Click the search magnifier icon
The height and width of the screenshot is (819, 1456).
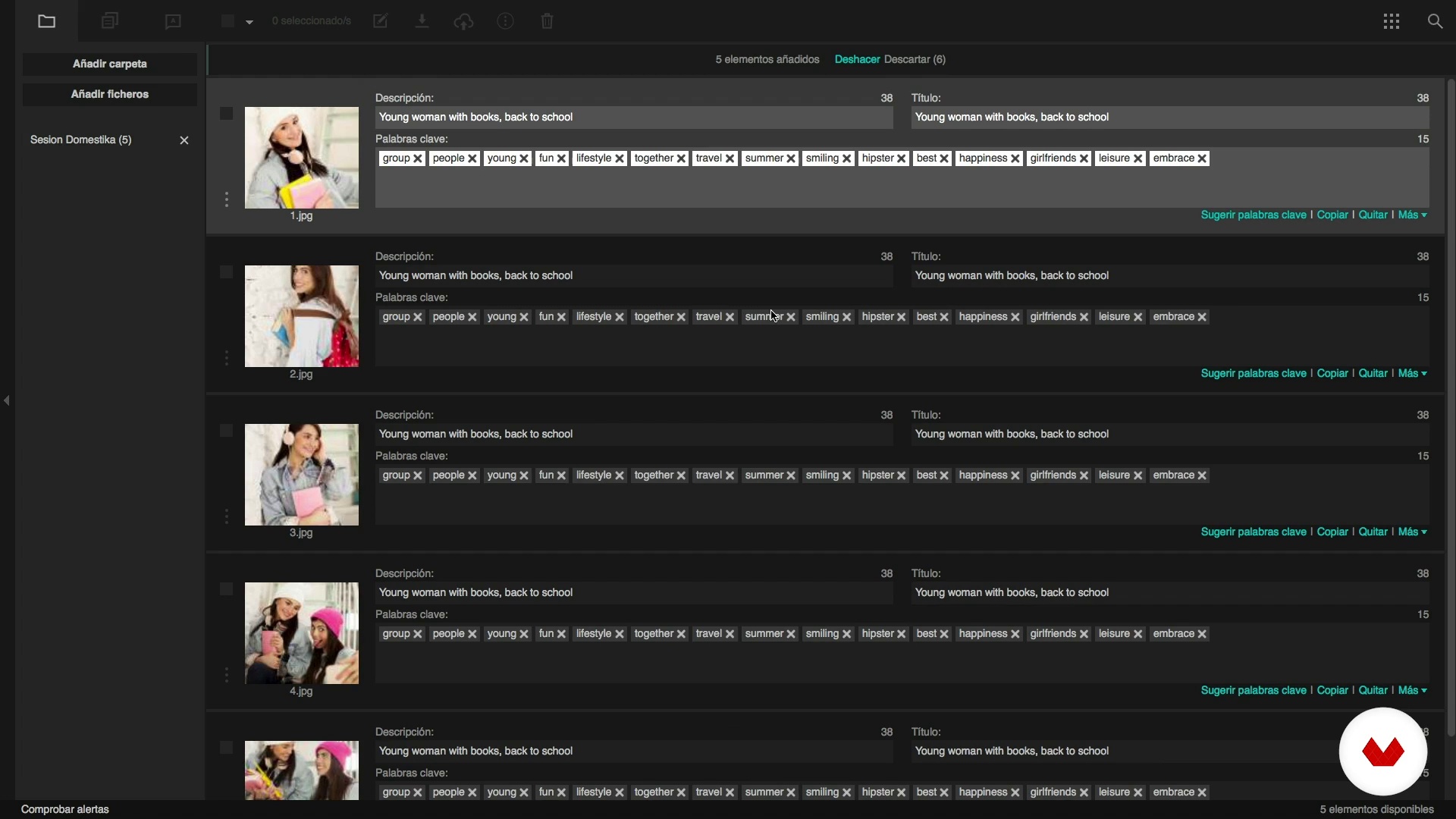tap(1435, 21)
